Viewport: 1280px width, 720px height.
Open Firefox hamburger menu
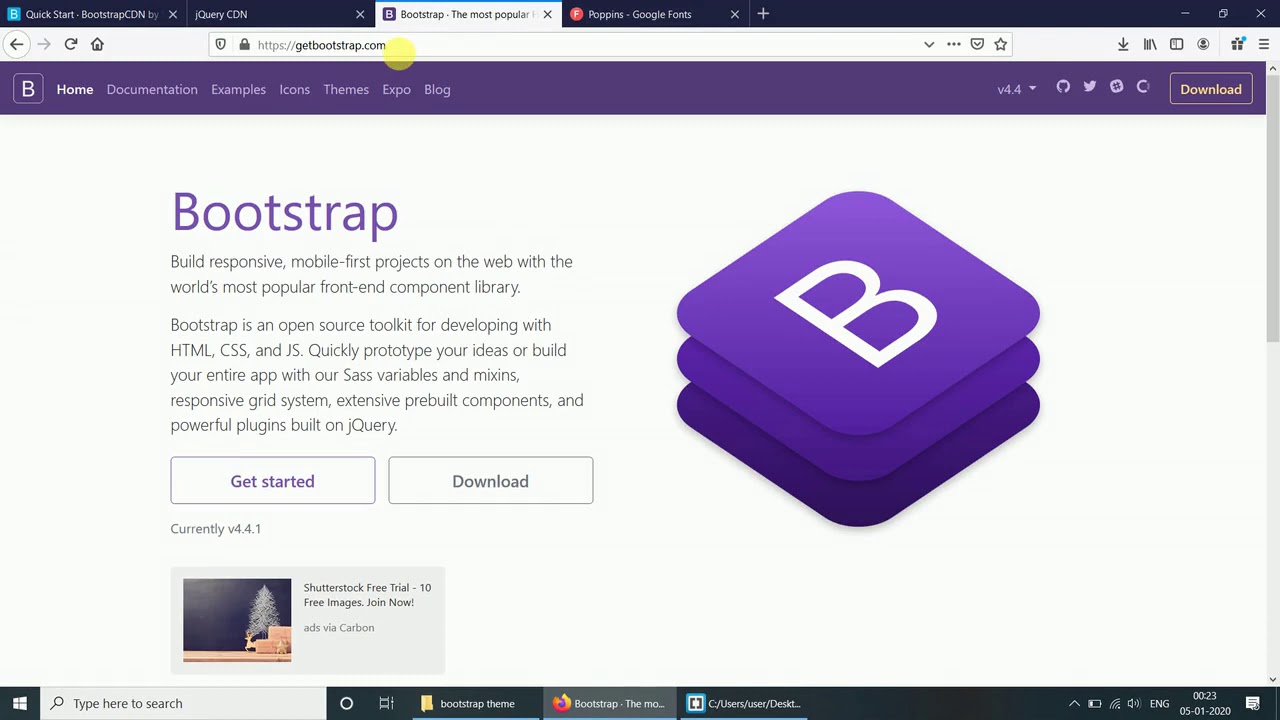click(x=1264, y=44)
